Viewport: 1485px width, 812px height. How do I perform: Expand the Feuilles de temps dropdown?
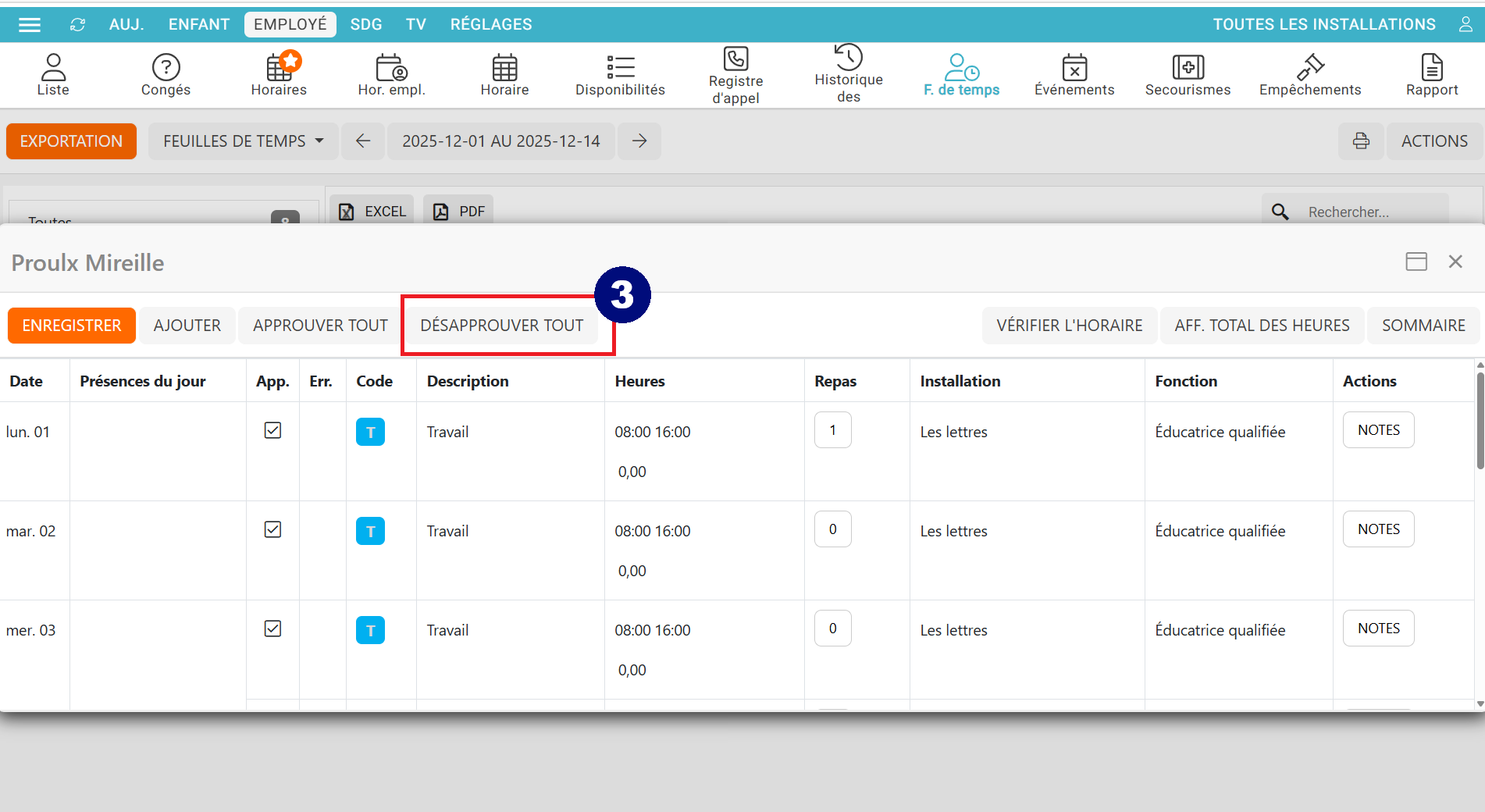(243, 141)
